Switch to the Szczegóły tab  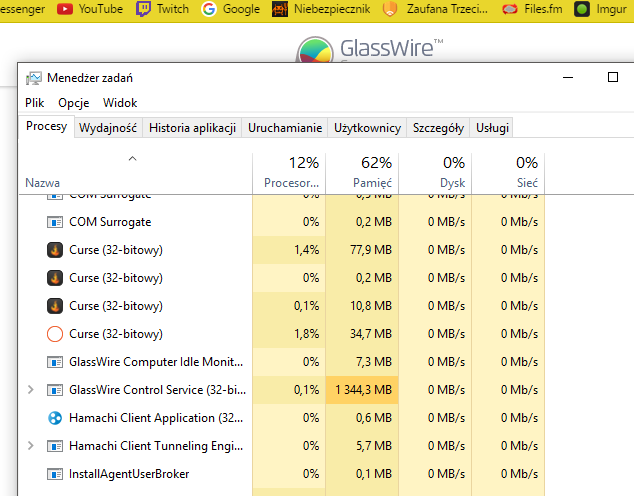point(439,128)
